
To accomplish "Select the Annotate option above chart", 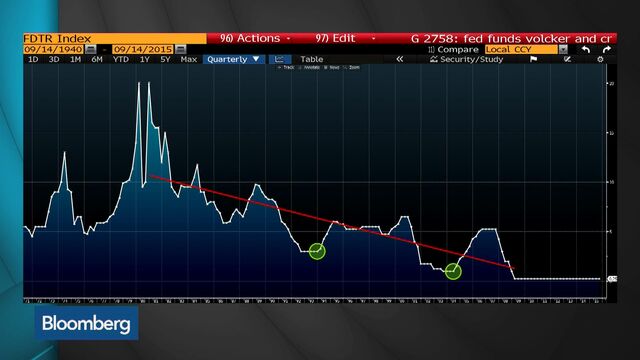I will (x=309, y=67).
